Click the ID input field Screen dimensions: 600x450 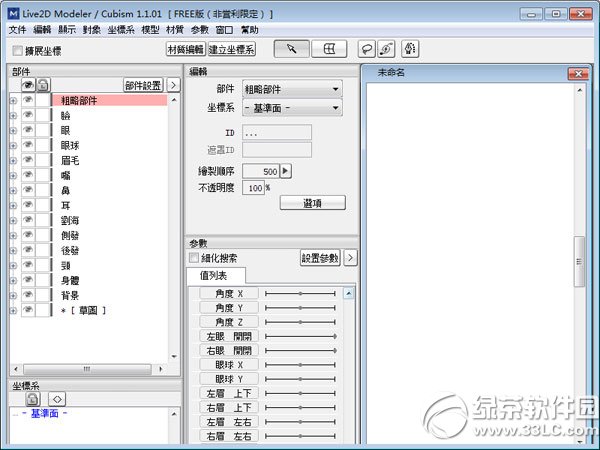point(277,133)
